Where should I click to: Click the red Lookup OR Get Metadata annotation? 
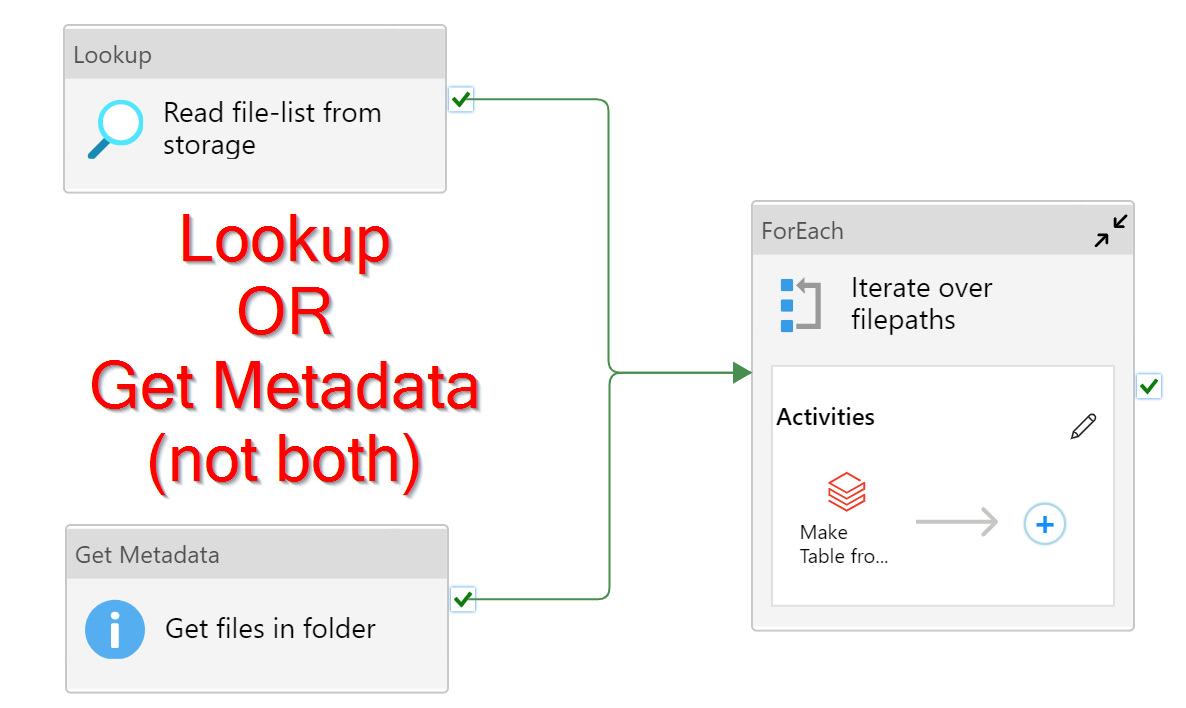click(287, 350)
